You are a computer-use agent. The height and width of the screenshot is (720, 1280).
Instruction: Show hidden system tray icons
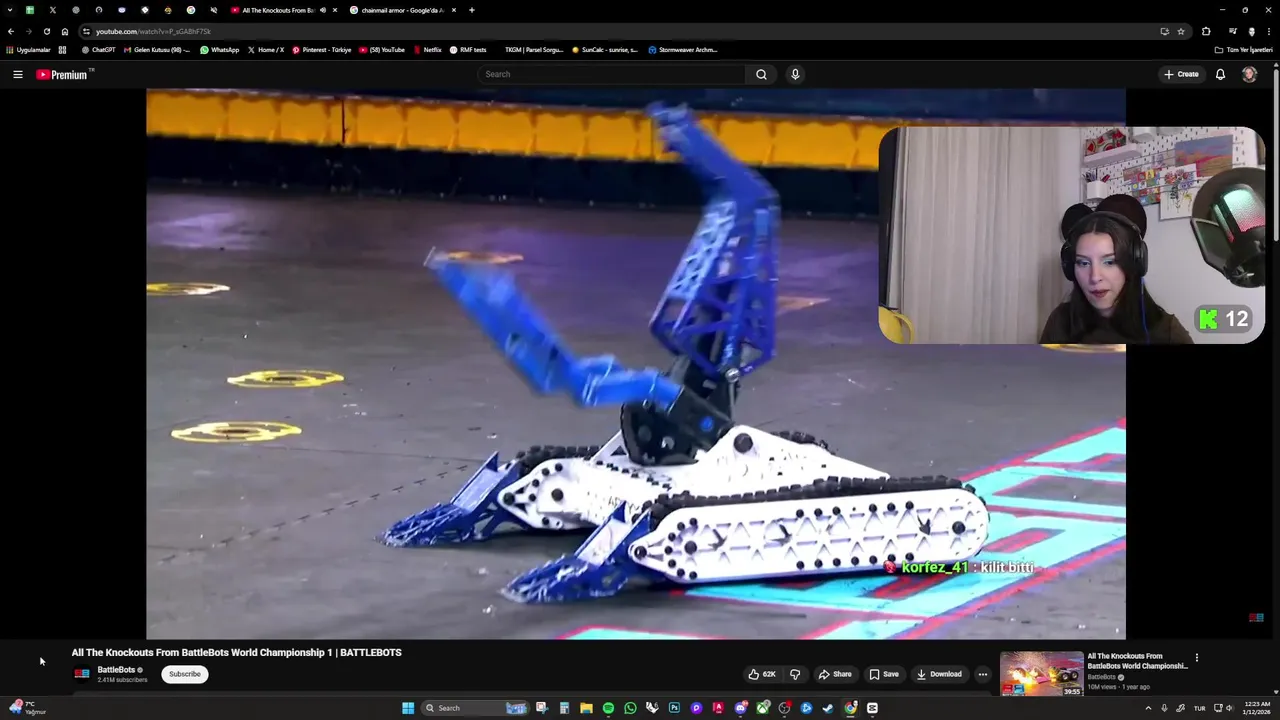click(x=1148, y=708)
